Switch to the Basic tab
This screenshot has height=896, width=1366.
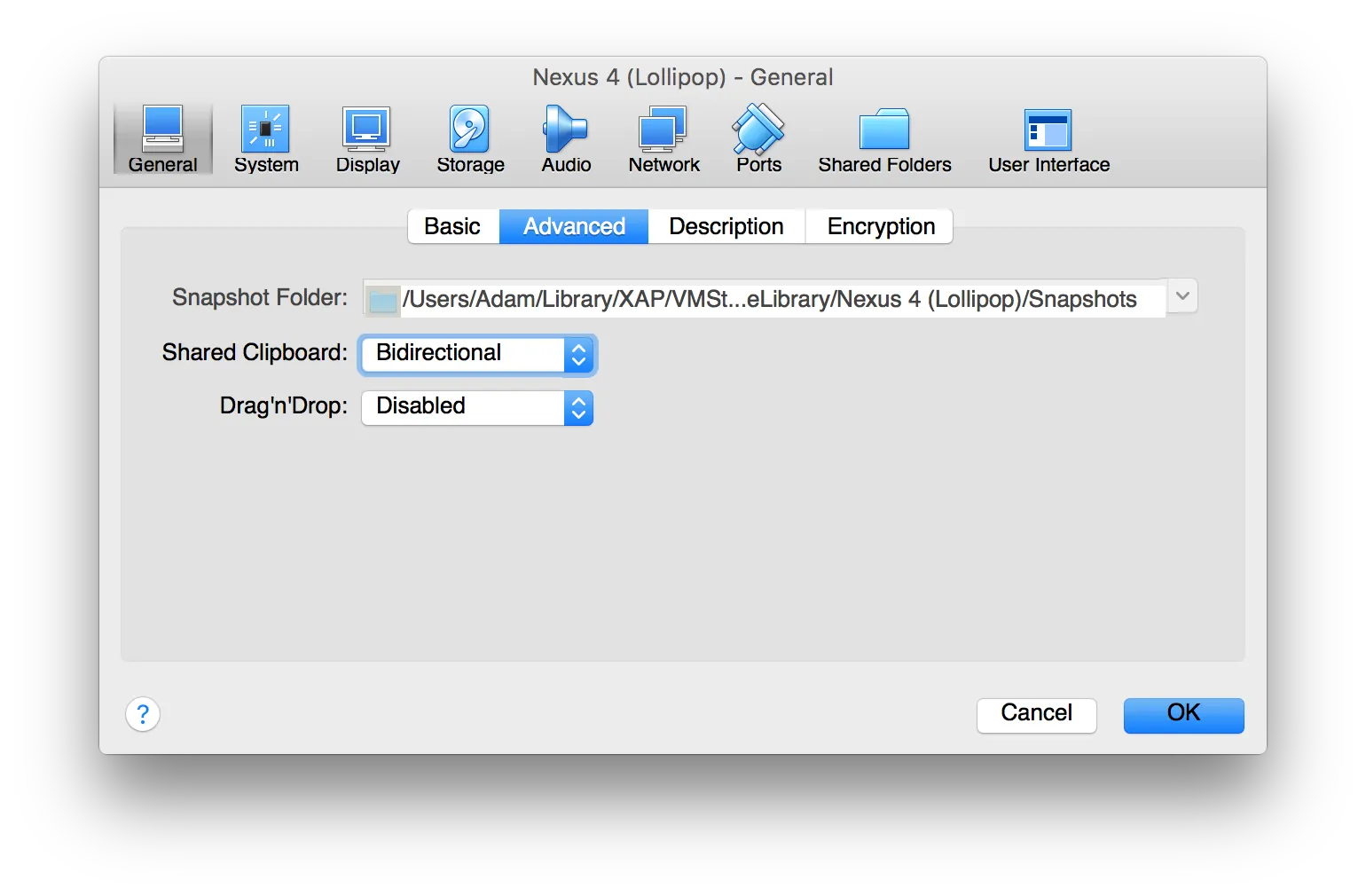(x=453, y=226)
